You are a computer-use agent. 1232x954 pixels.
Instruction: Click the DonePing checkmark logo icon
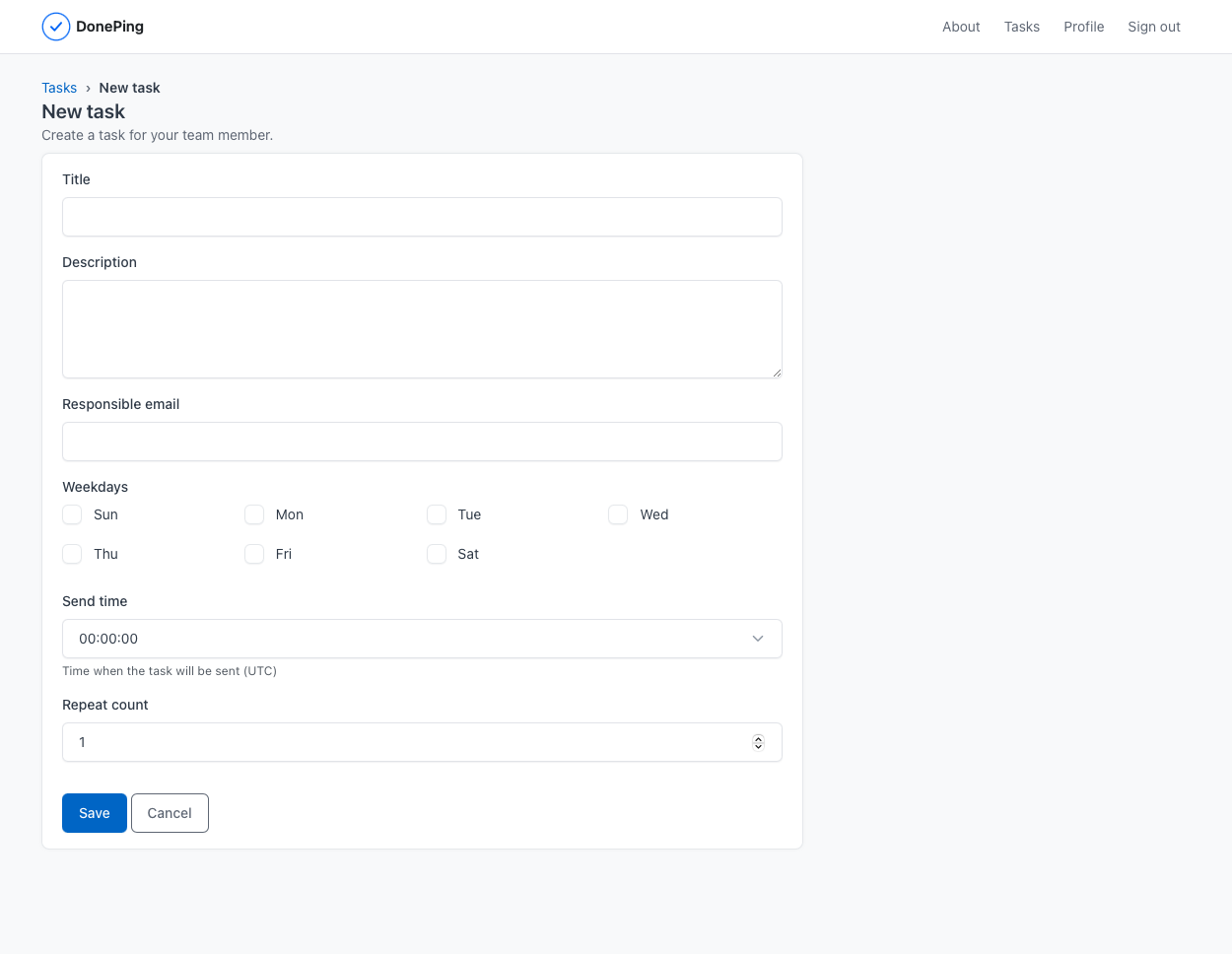coord(56,27)
